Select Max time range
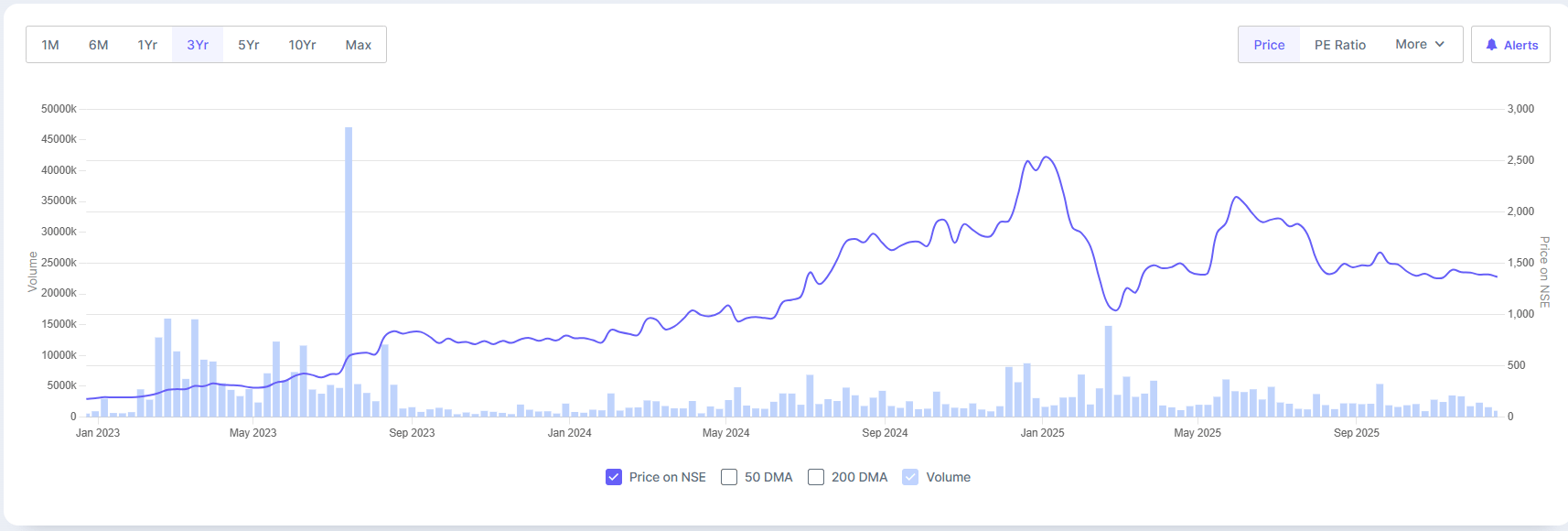The width and height of the screenshot is (1568, 531). click(359, 45)
